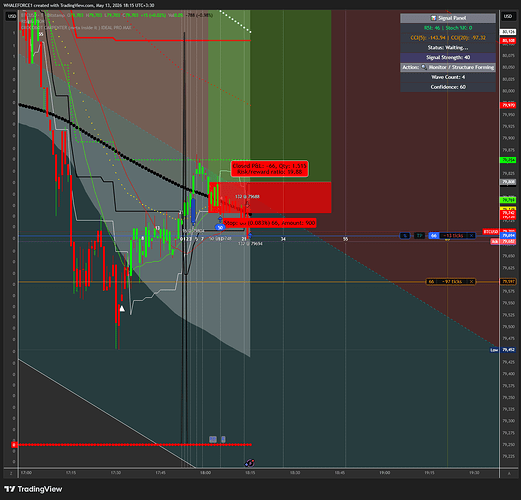Click the red BTCUSD symbol price tag

491,231
